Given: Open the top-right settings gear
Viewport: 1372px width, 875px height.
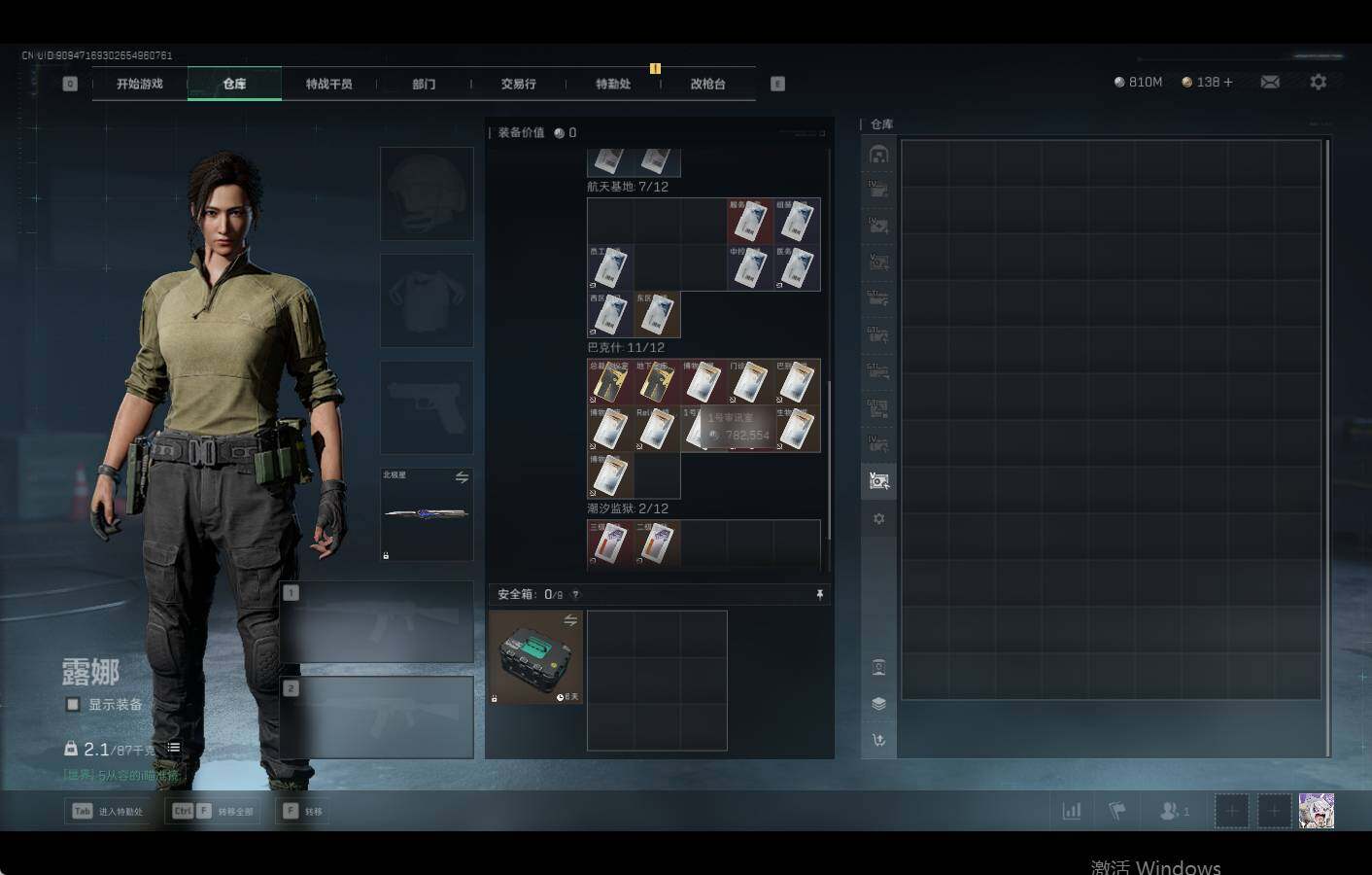Looking at the screenshot, I should click(1318, 82).
